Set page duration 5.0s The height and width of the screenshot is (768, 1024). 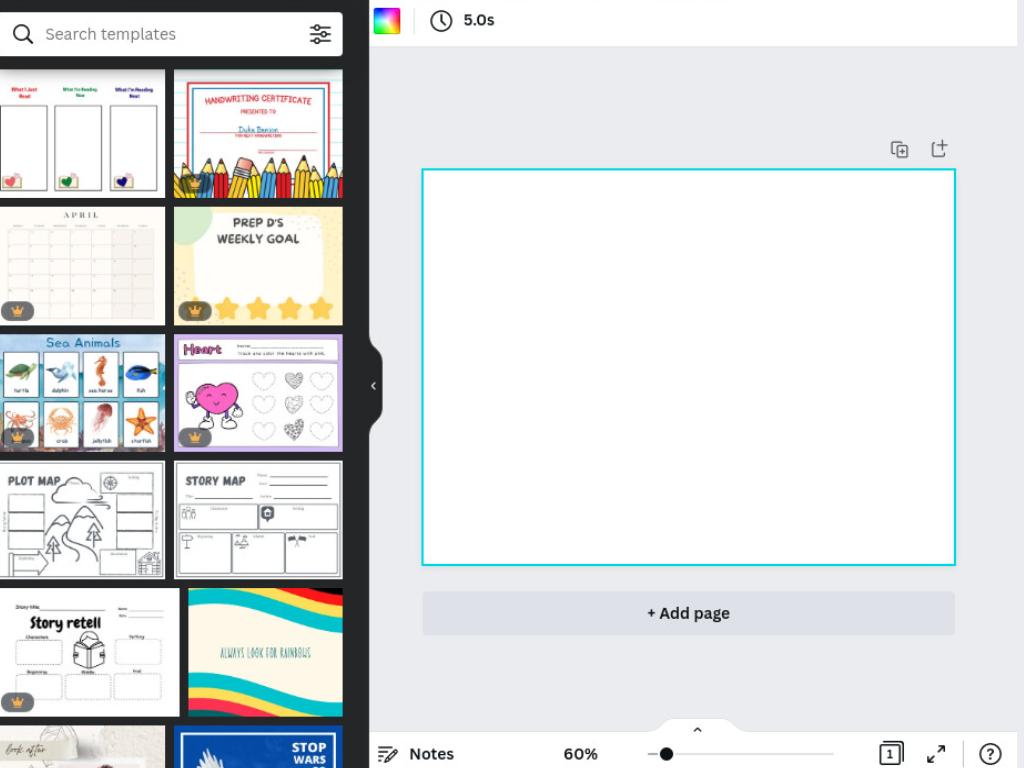click(x=479, y=20)
